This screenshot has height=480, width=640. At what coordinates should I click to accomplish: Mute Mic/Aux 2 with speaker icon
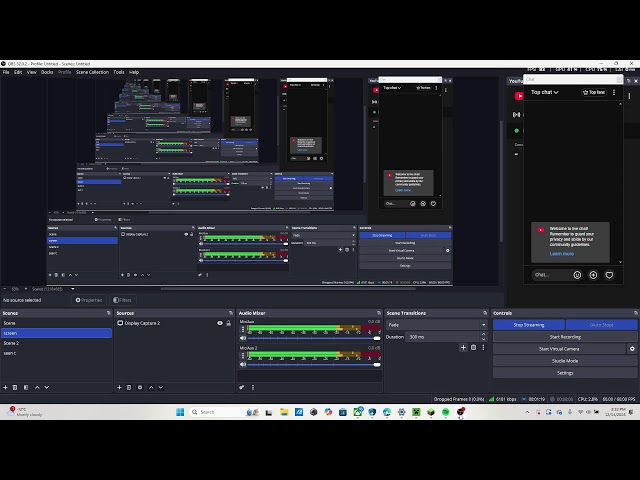coord(243,364)
